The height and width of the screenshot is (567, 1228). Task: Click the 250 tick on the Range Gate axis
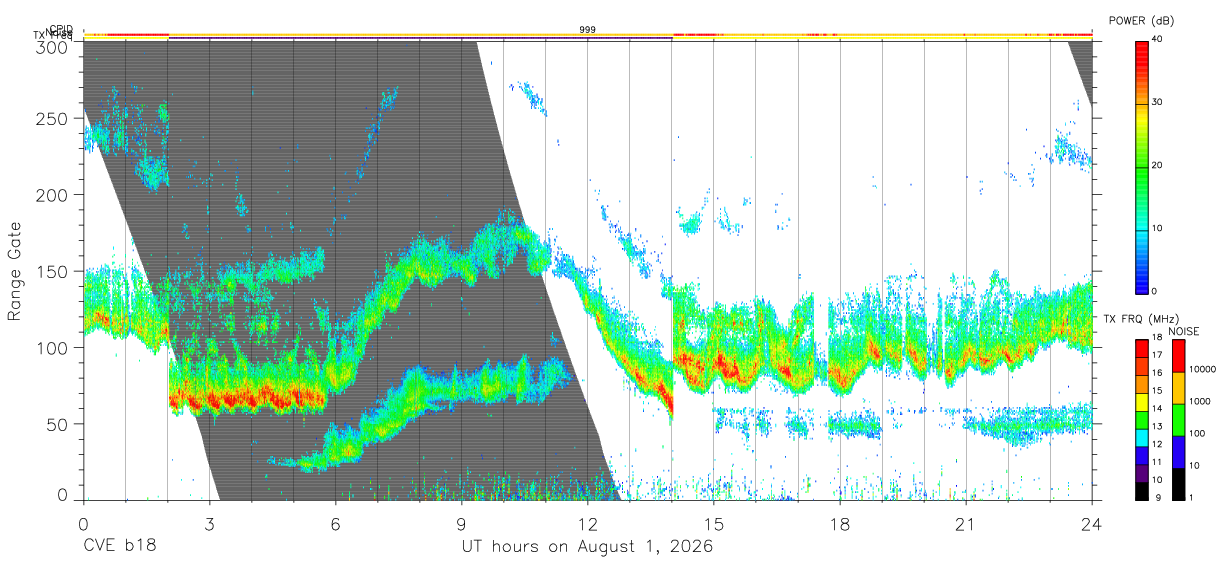click(x=54, y=118)
